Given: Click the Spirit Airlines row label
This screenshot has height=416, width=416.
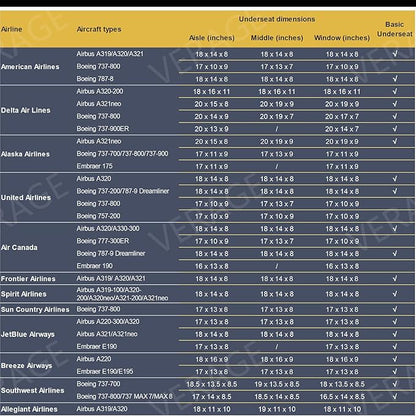Looking at the screenshot, I should [x=24, y=294].
